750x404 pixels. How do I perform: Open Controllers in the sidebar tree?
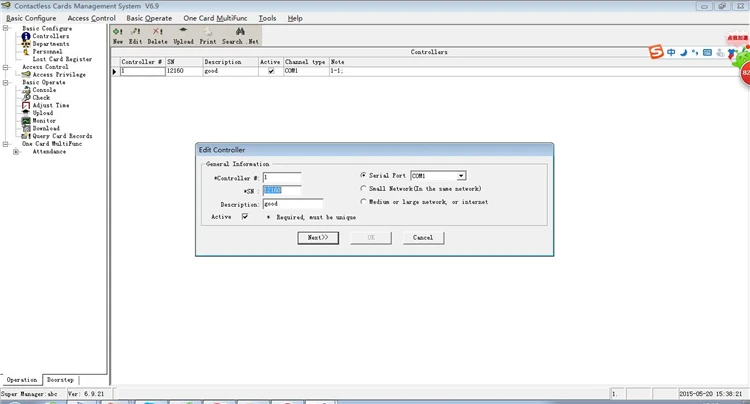[x=51, y=36]
